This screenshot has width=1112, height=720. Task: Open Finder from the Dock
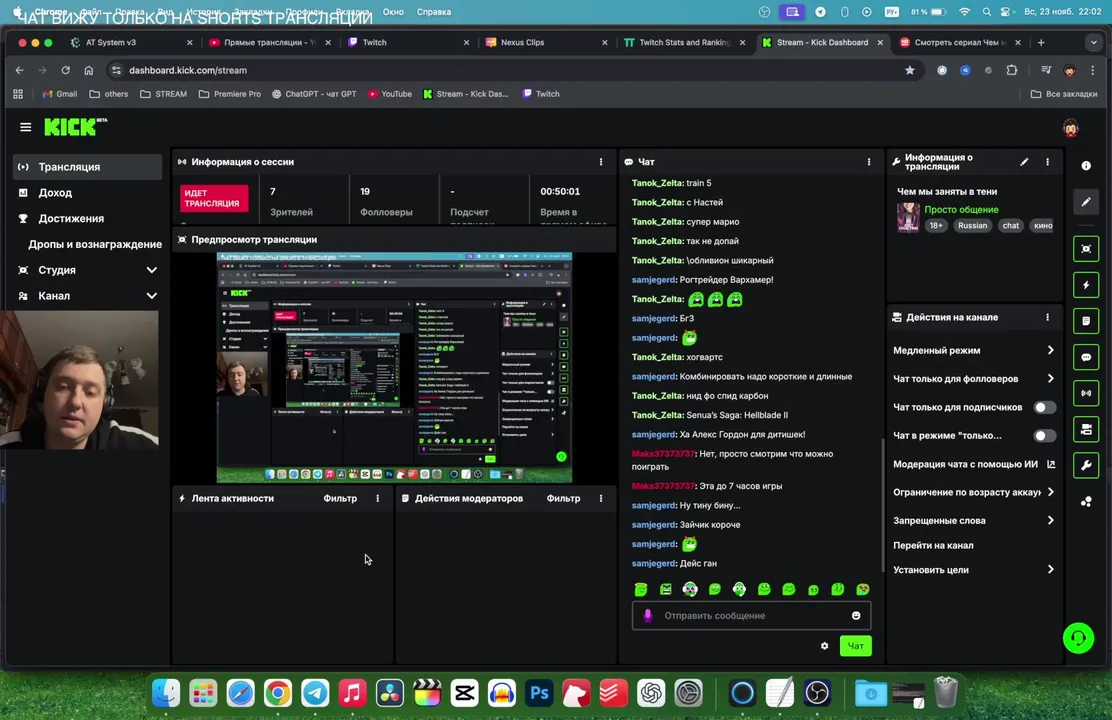click(166, 693)
